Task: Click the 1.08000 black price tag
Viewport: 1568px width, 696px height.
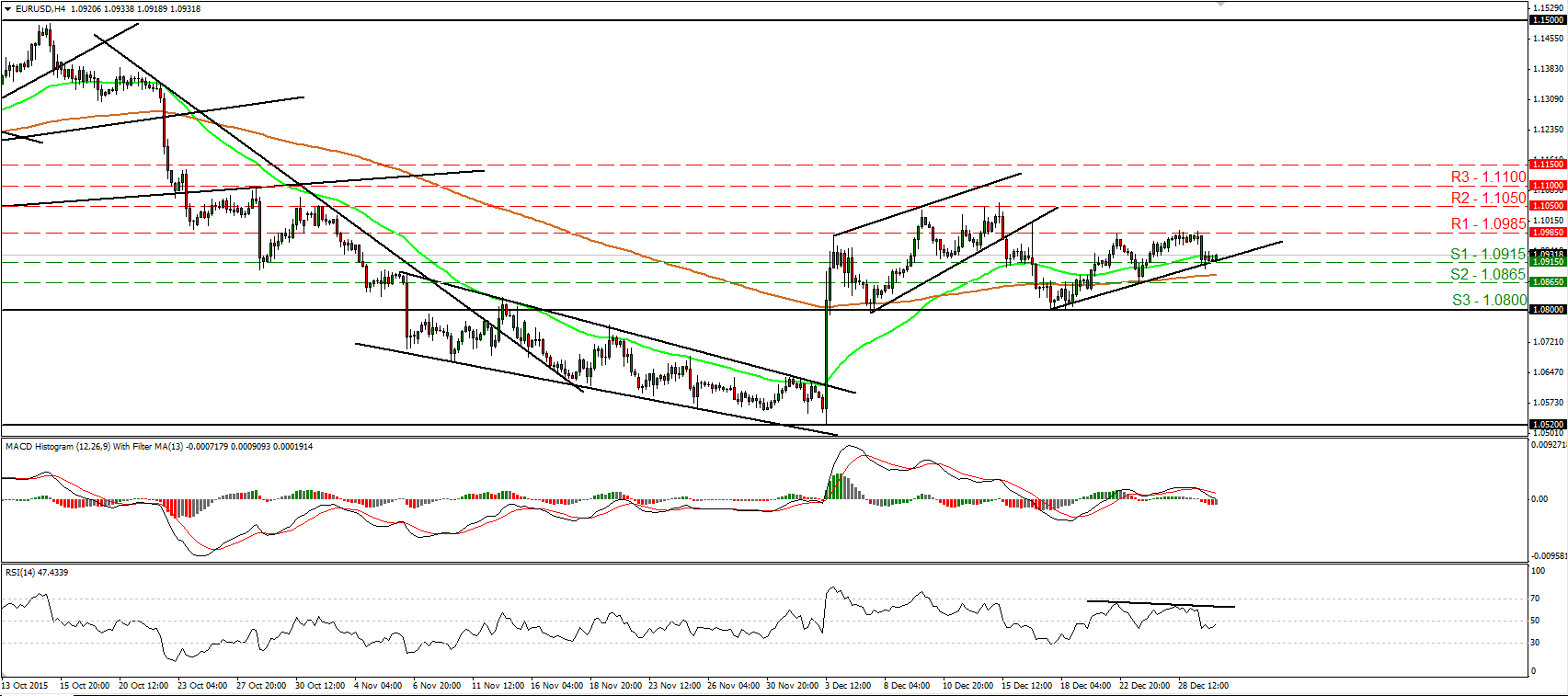Action: [1547, 310]
